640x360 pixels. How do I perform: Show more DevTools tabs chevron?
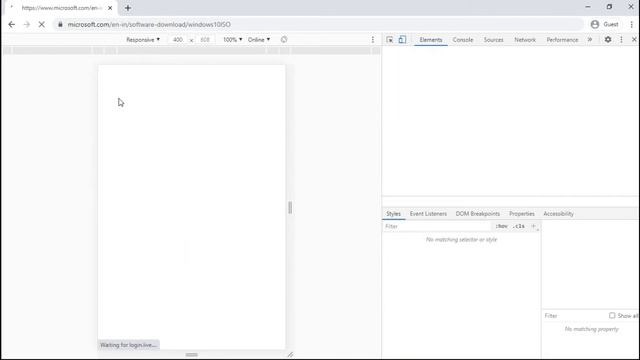(x=590, y=40)
